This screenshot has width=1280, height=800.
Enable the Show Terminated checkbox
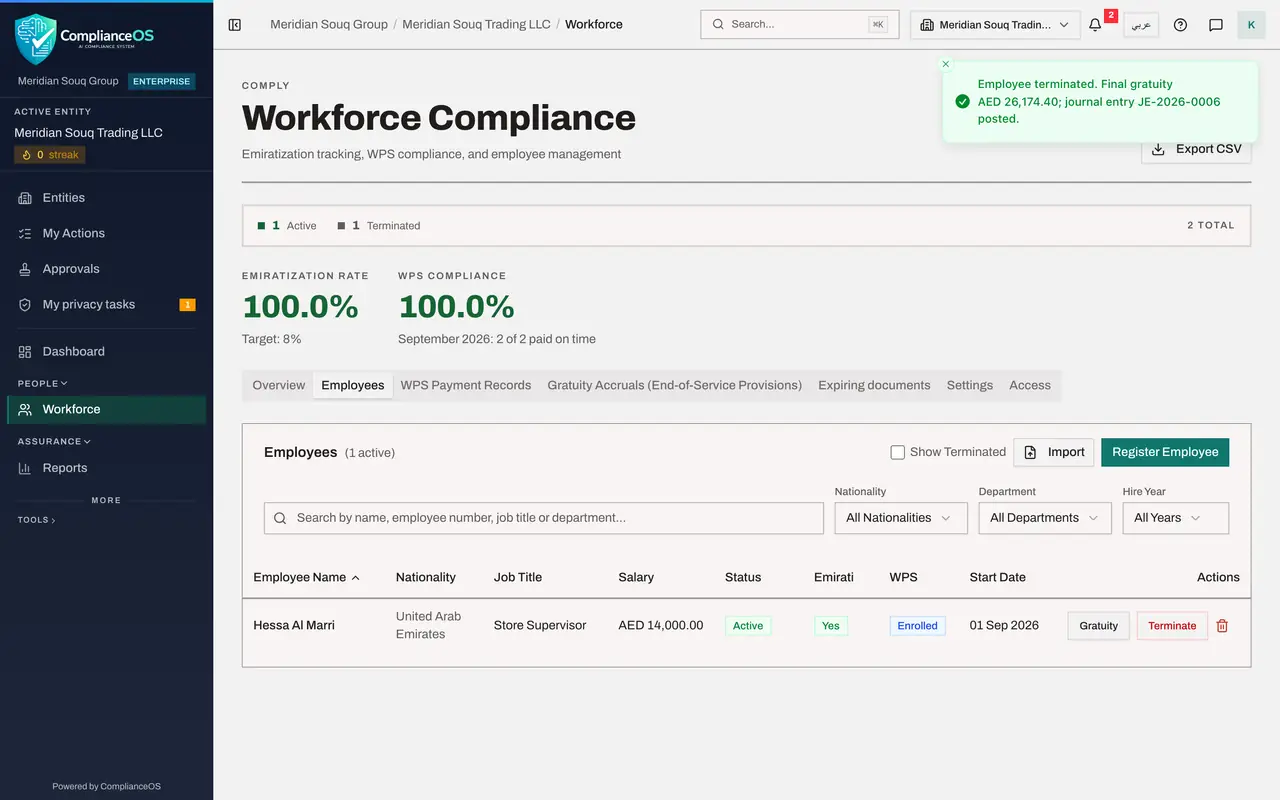pos(898,452)
